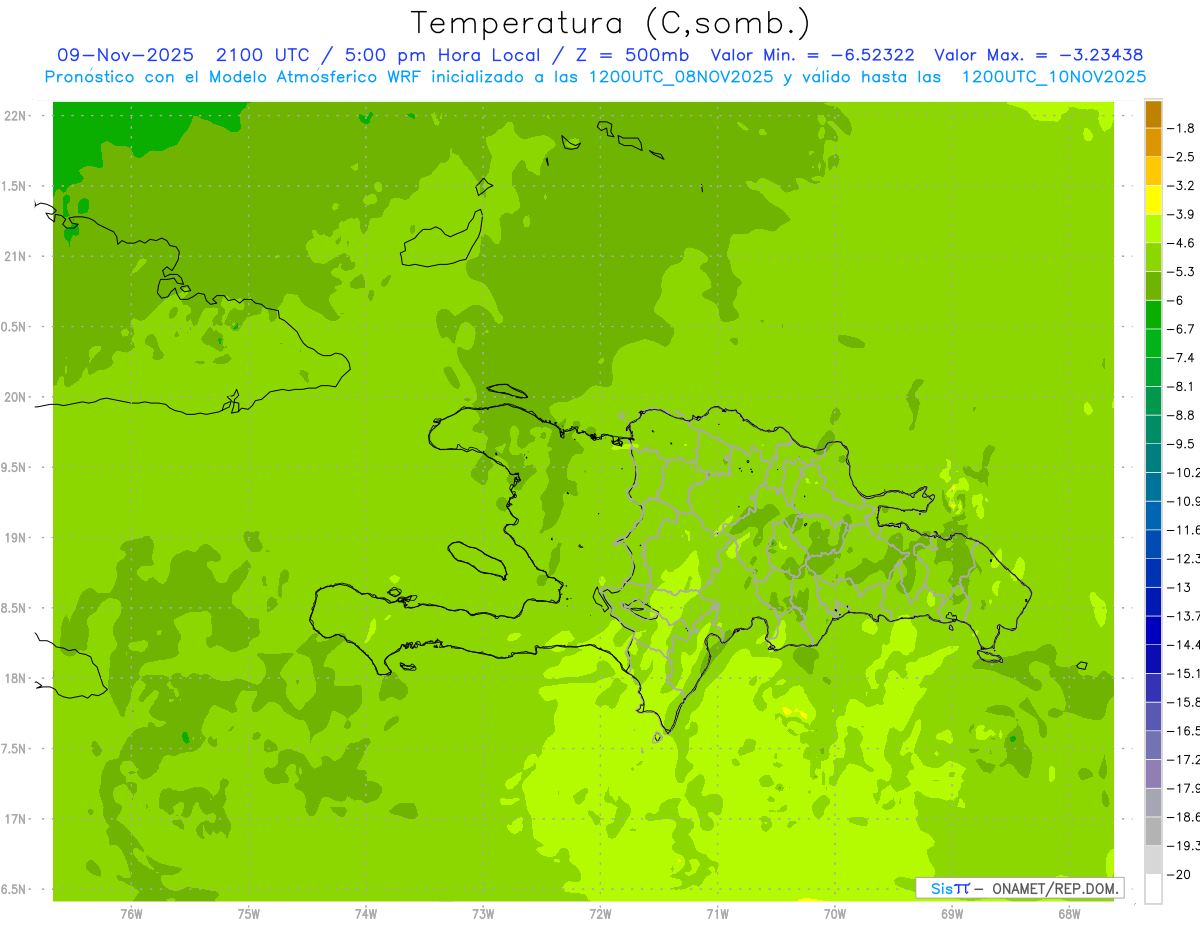1200x927 pixels.
Task: Click the '6.5N' latitude label
Action: tap(14, 890)
